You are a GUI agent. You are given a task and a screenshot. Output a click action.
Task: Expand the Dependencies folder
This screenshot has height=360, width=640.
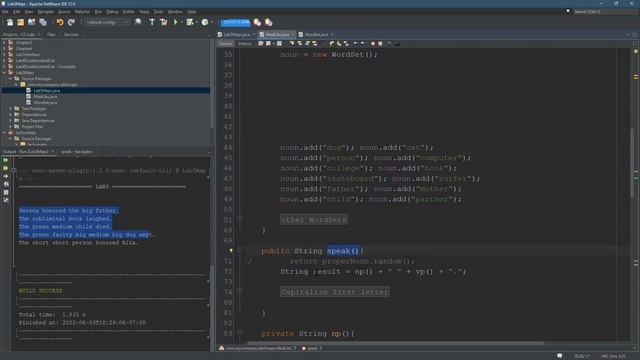point(10,115)
